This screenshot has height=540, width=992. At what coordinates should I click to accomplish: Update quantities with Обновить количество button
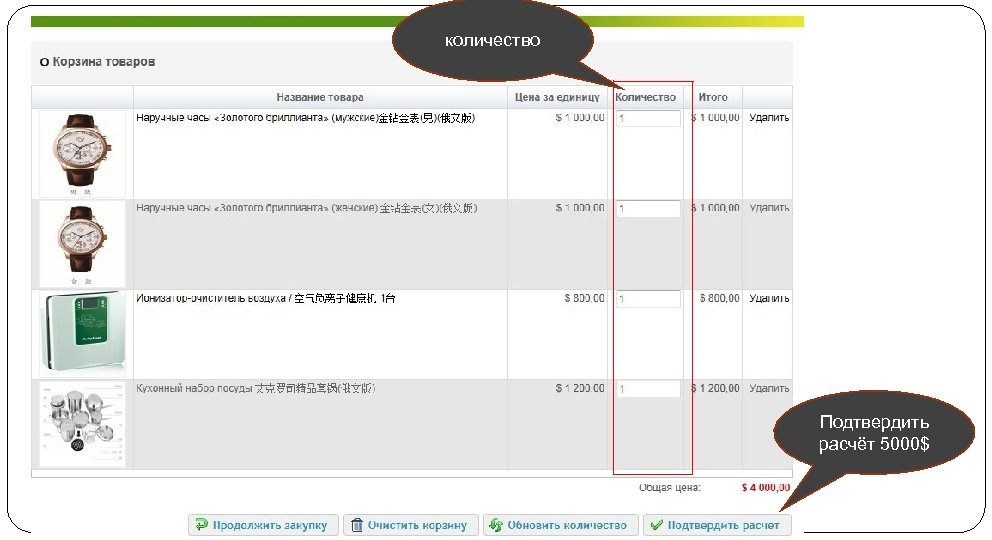[561, 525]
